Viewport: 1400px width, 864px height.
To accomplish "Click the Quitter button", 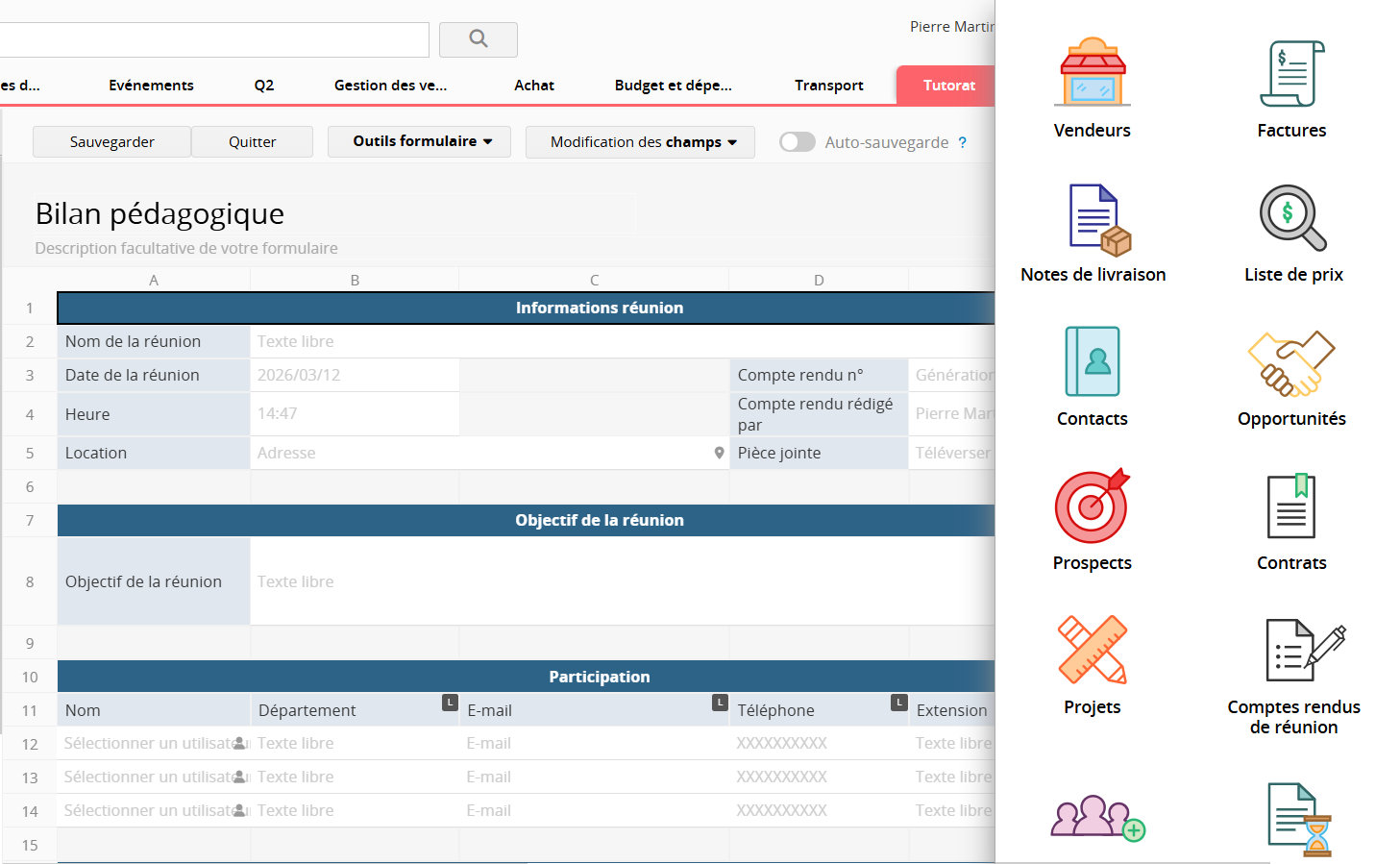I will pyautogui.click(x=252, y=142).
